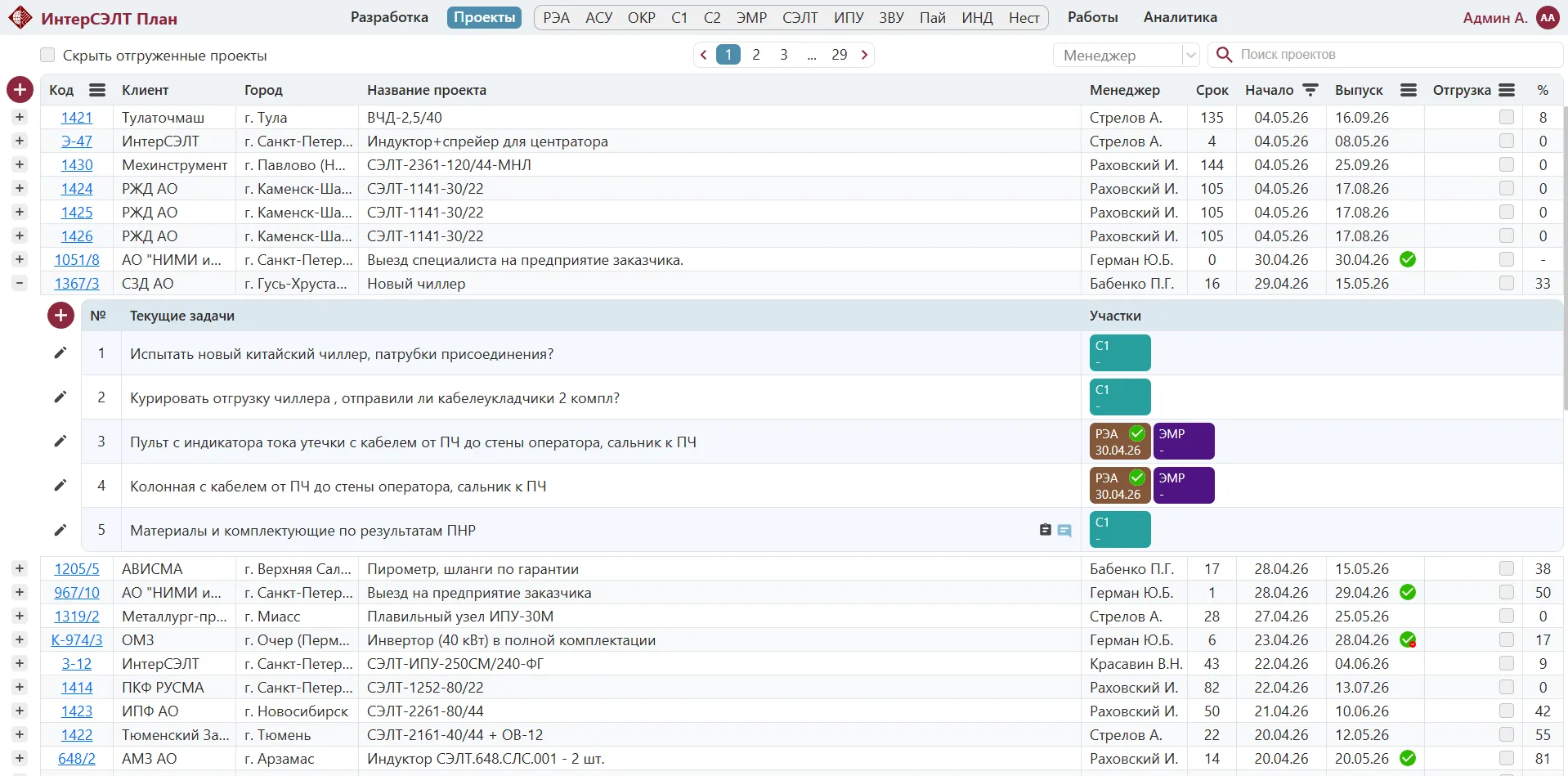1568x776 pixels.
Task: Open clipboard icon on task 5
Action: point(1045,530)
